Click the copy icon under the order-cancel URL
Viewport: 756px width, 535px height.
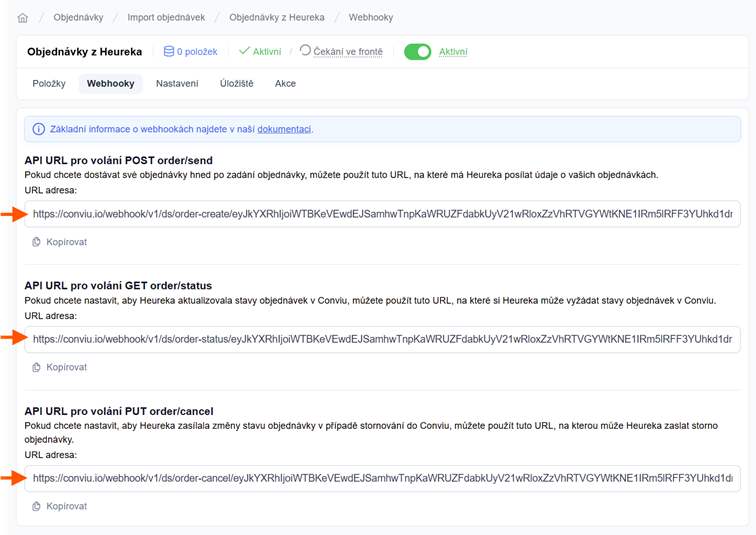tap(36, 506)
